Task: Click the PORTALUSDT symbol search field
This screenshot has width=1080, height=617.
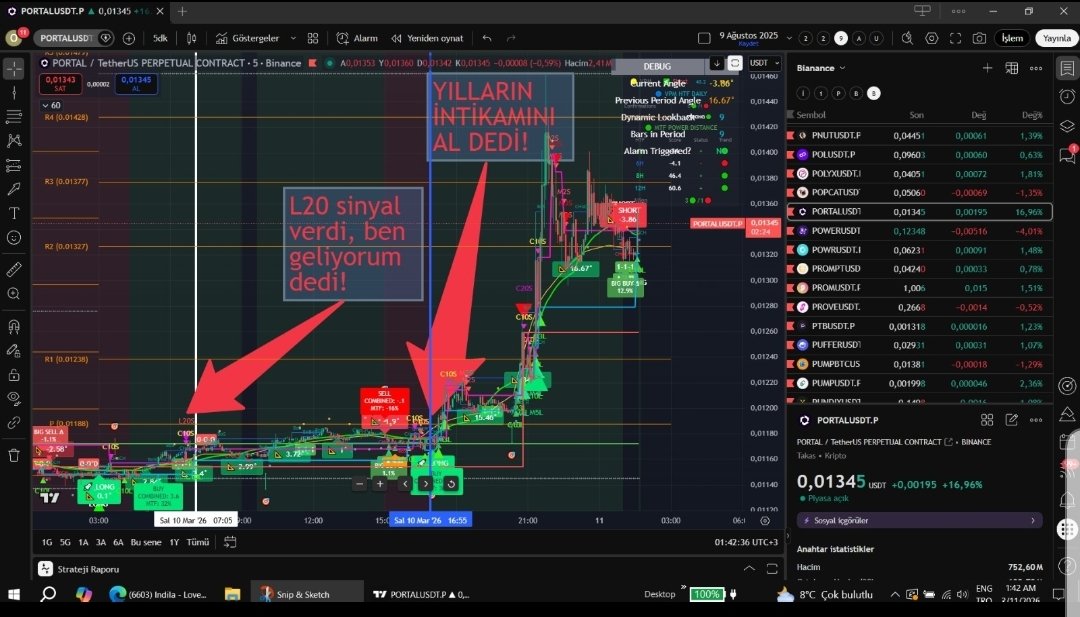Action: [66, 38]
